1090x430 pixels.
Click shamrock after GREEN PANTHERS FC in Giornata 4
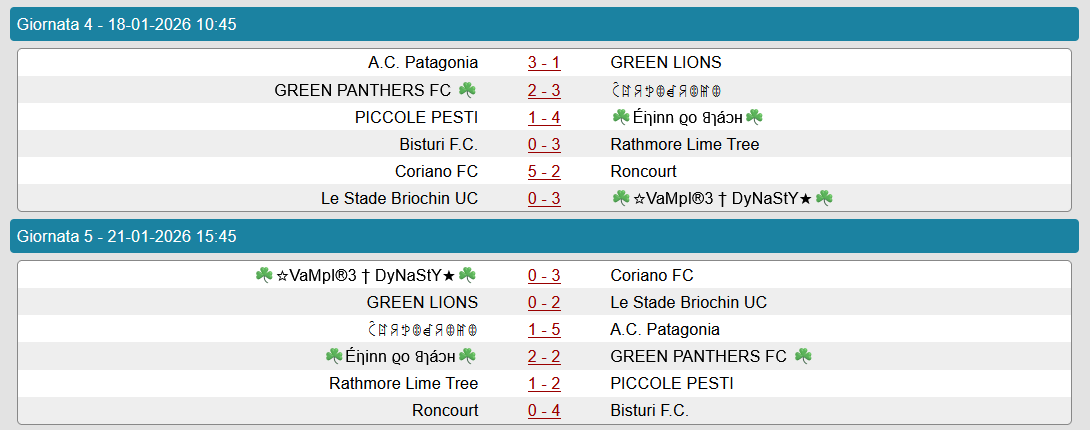point(467,90)
